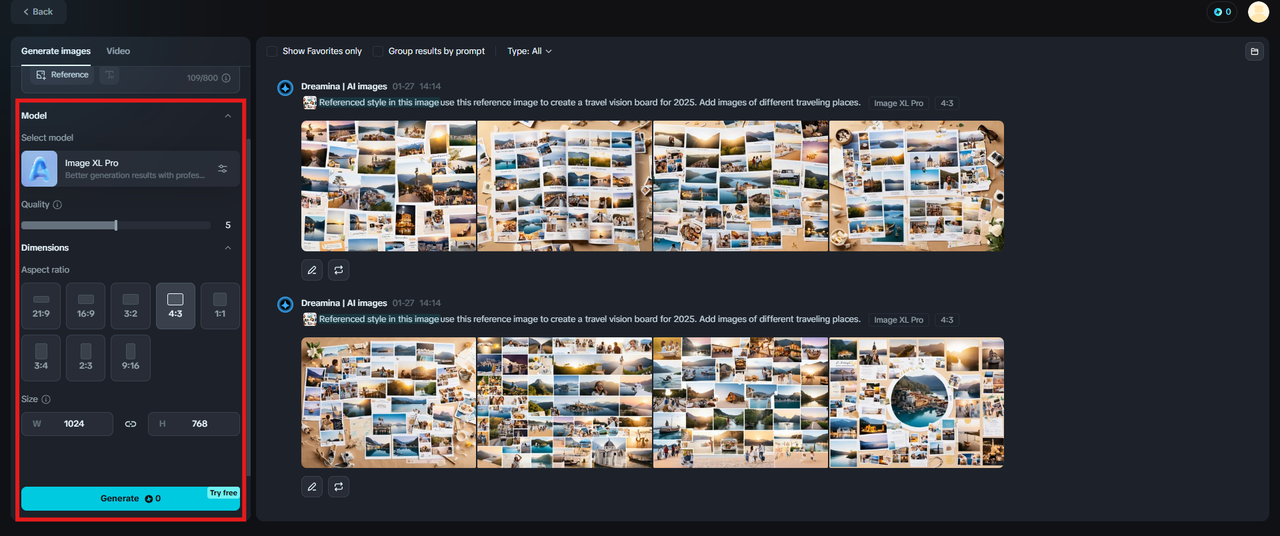The width and height of the screenshot is (1280, 536).
Task: Open first image of the second result row
Action: pos(389,402)
